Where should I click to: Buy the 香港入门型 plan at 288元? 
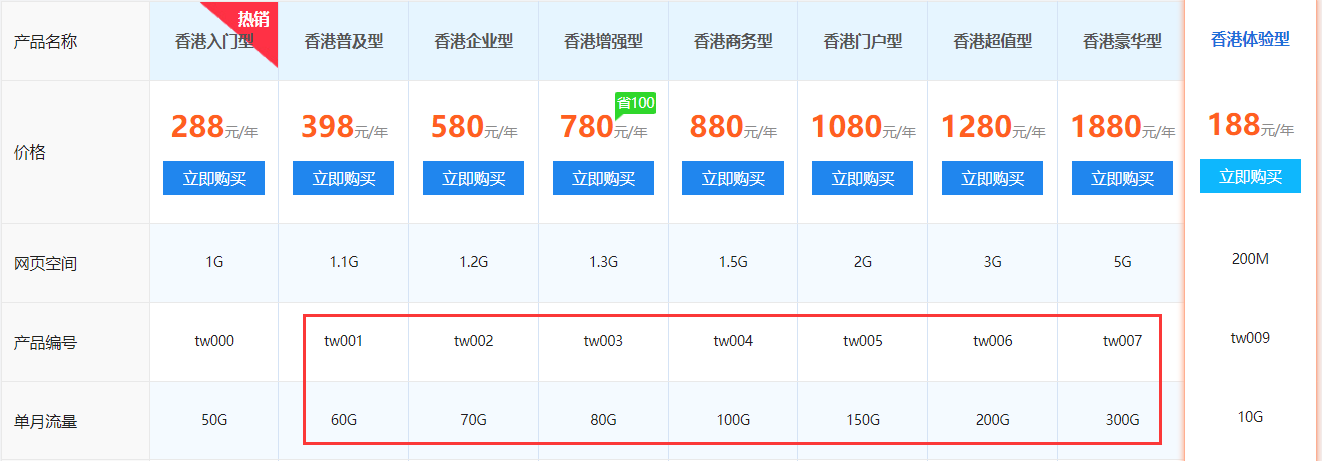pyautogui.click(x=214, y=179)
